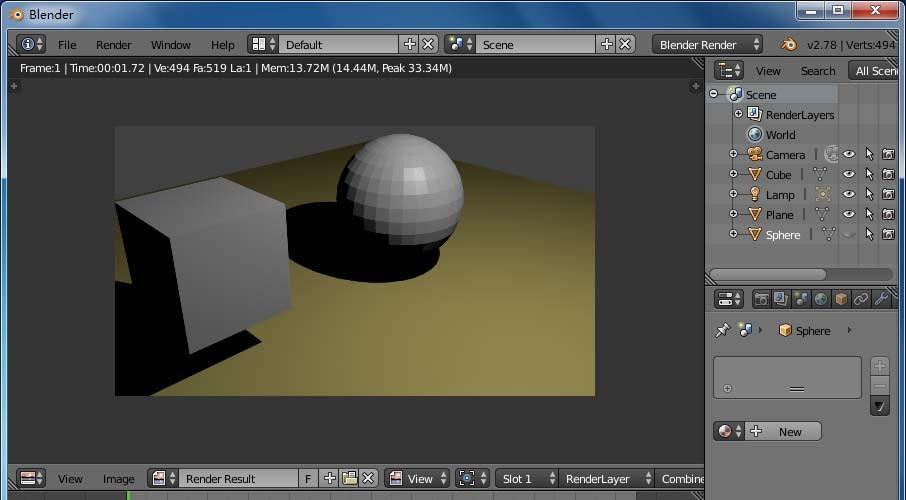Open the Blender Render engine dropdown
The width and height of the screenshot is (906, 500).
point(707,45)
